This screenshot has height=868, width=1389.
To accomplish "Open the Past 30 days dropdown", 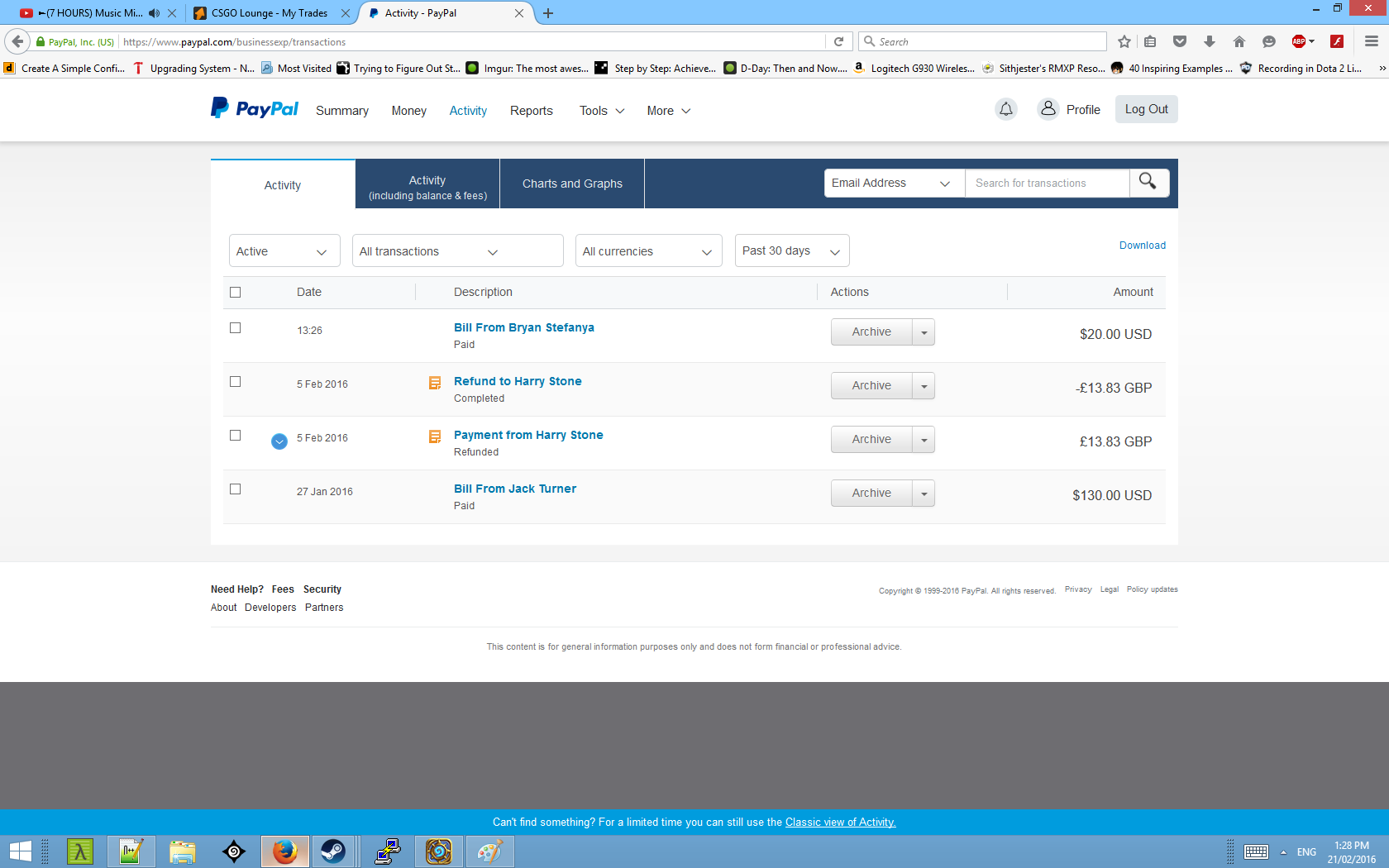I will pyautogui.click(x=791, y=251).
